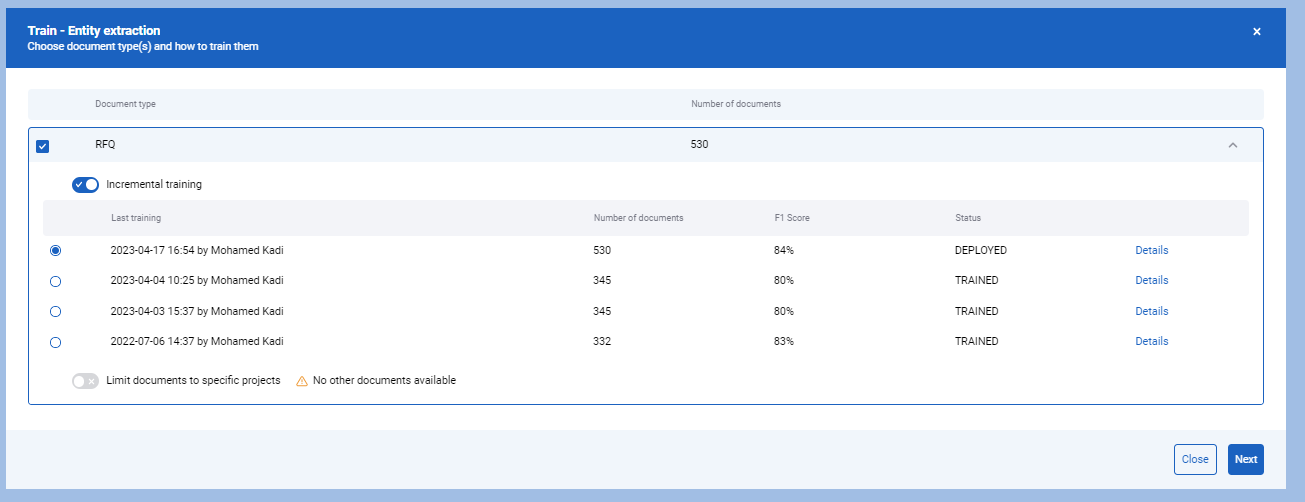Screen dimensions: 1305x502
Task: Enable Limit documents to specific projects toggle
Action: tap(85, 381)
